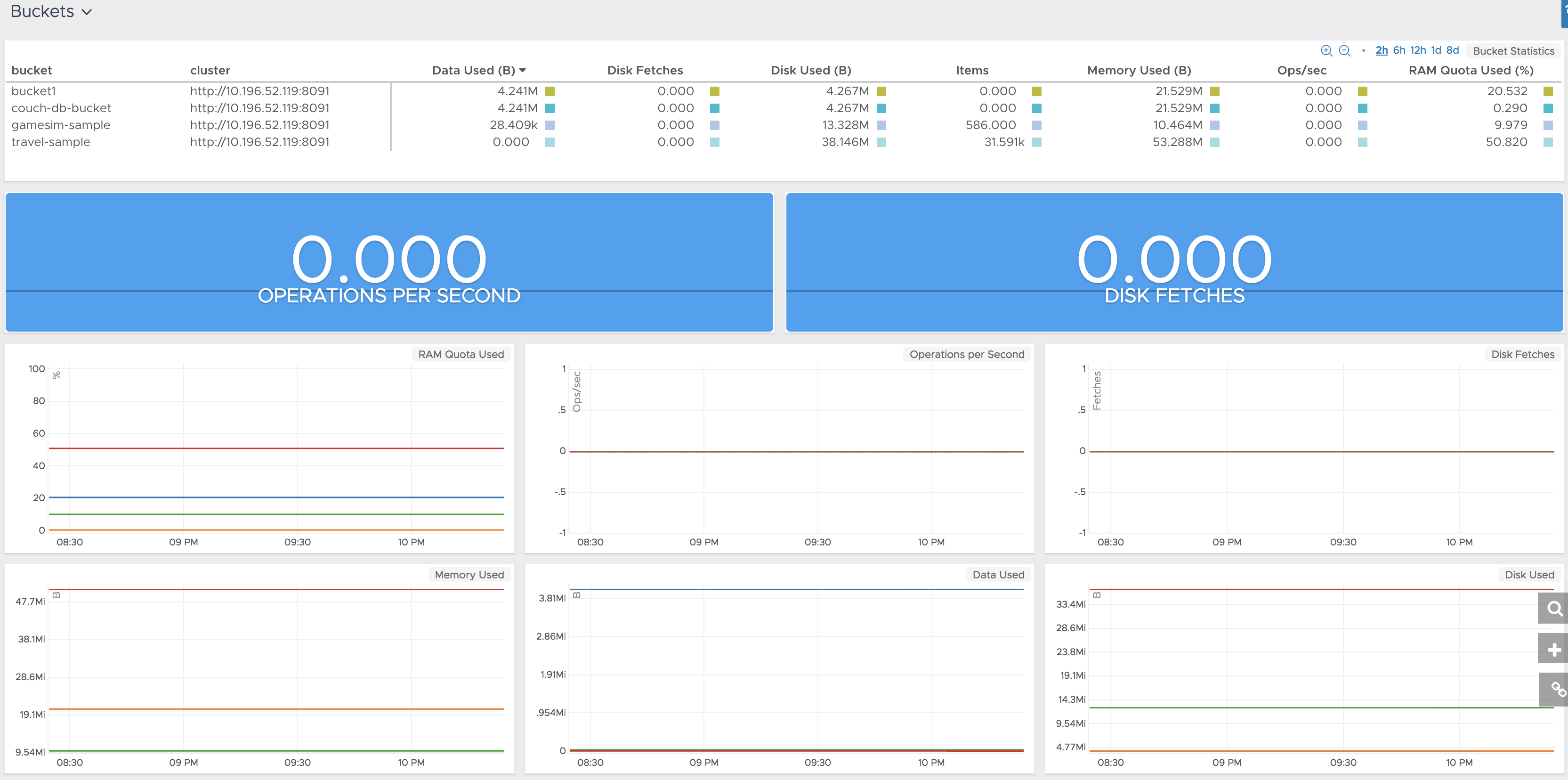Open the search icon on right sidebar
Viewport: 1568px width, 780px height.
[1553, 608]
